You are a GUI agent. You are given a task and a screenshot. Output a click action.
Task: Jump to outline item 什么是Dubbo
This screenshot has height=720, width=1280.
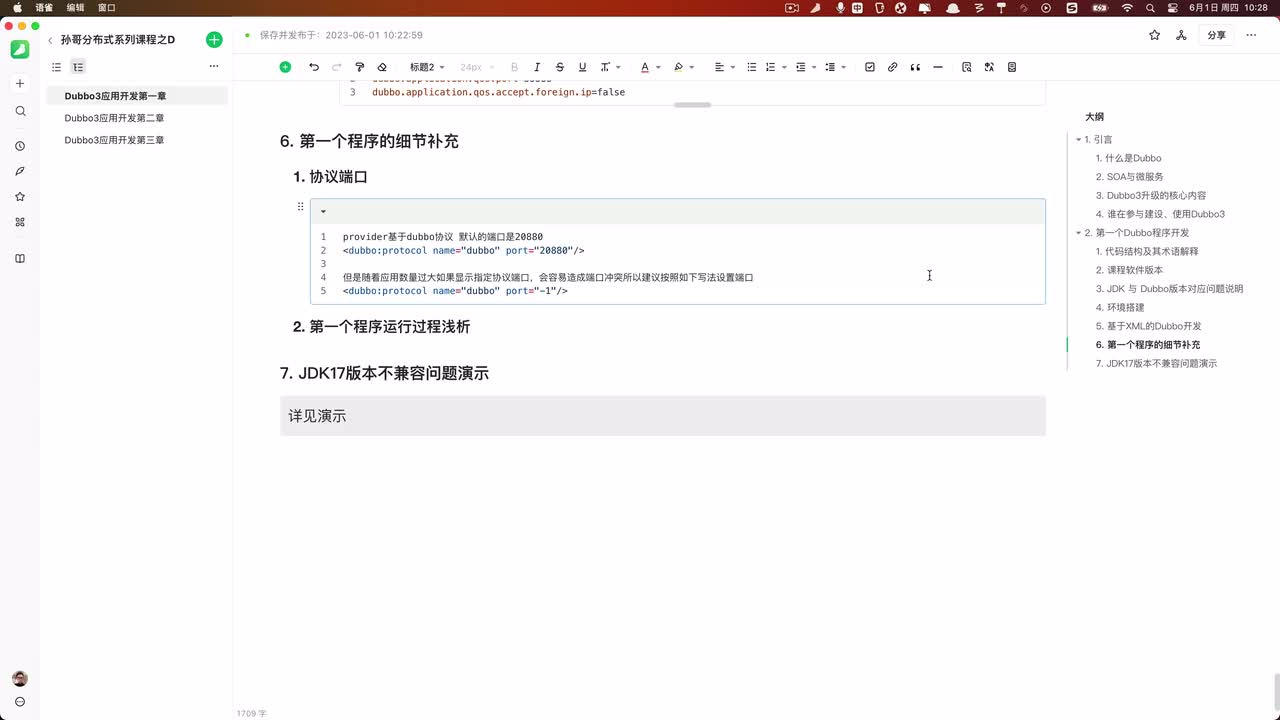(1128, 158)
